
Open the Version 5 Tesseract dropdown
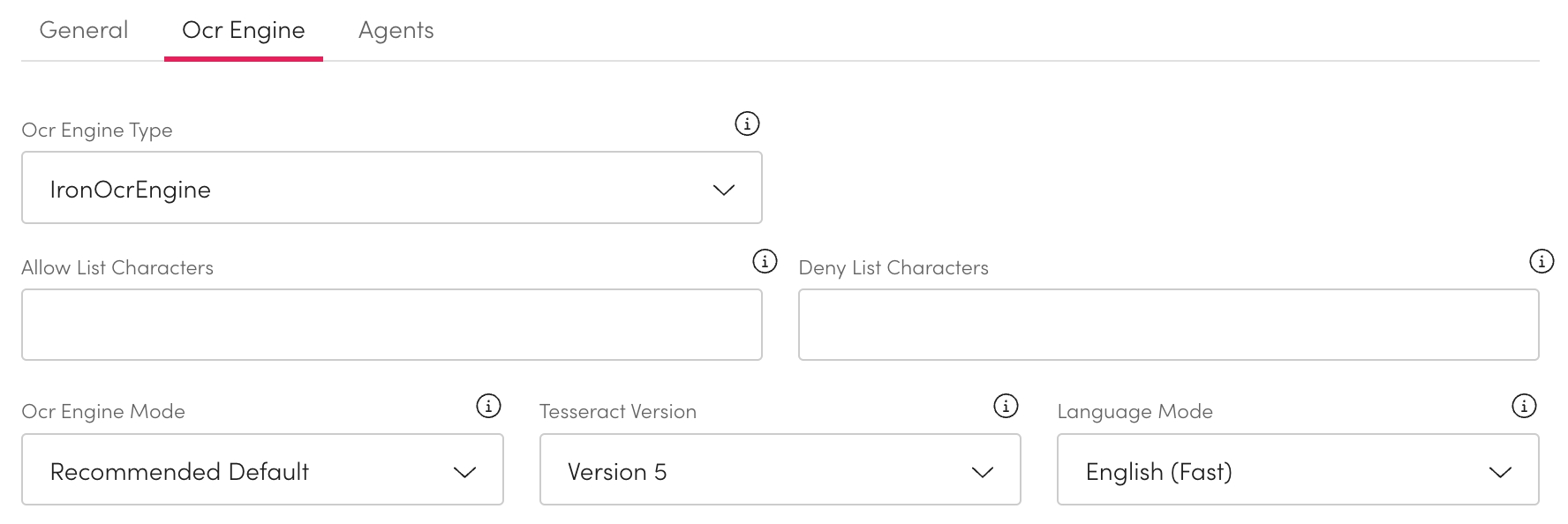(780, 470)
